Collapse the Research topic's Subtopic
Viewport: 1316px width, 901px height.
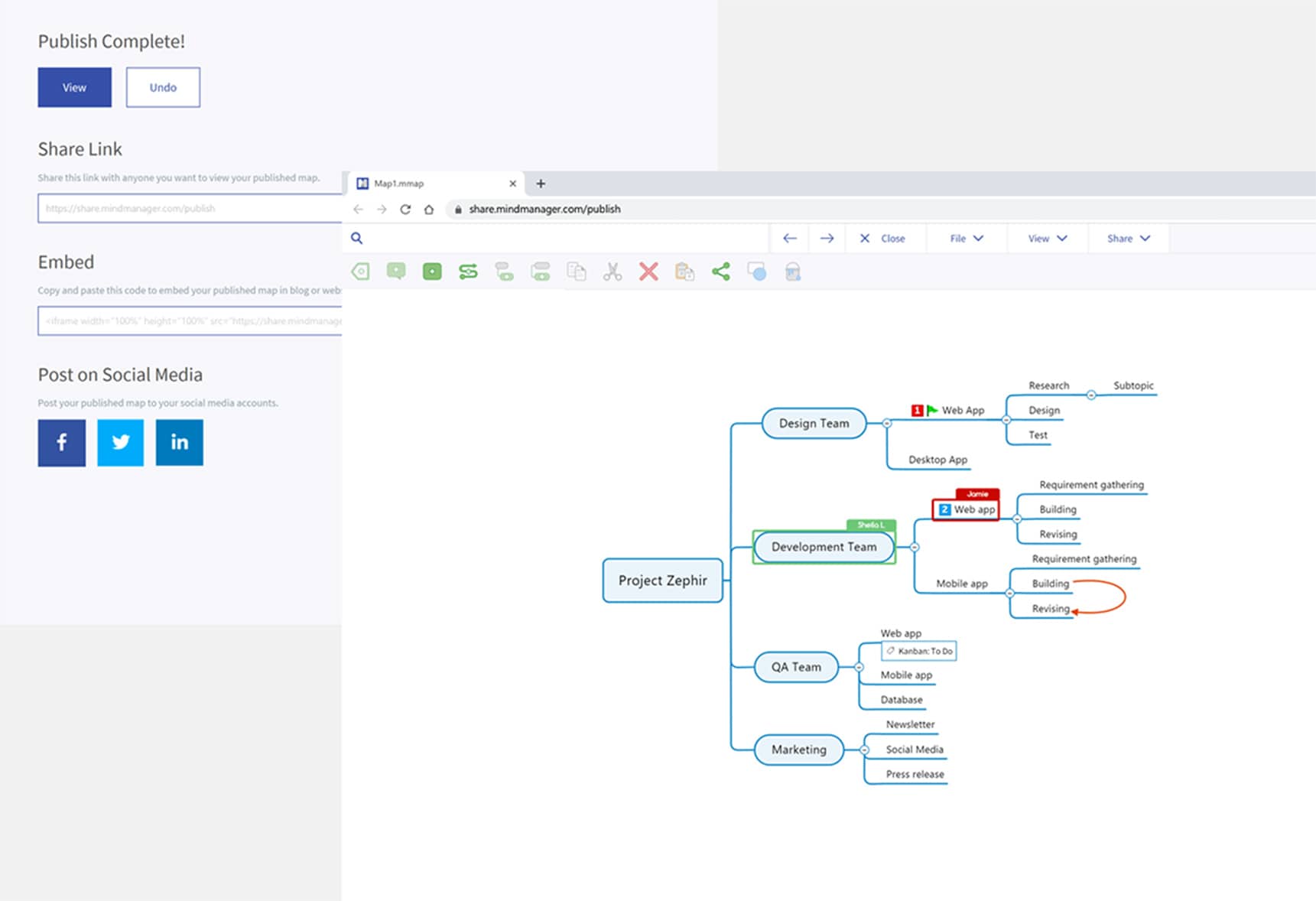pos(1091,395)
